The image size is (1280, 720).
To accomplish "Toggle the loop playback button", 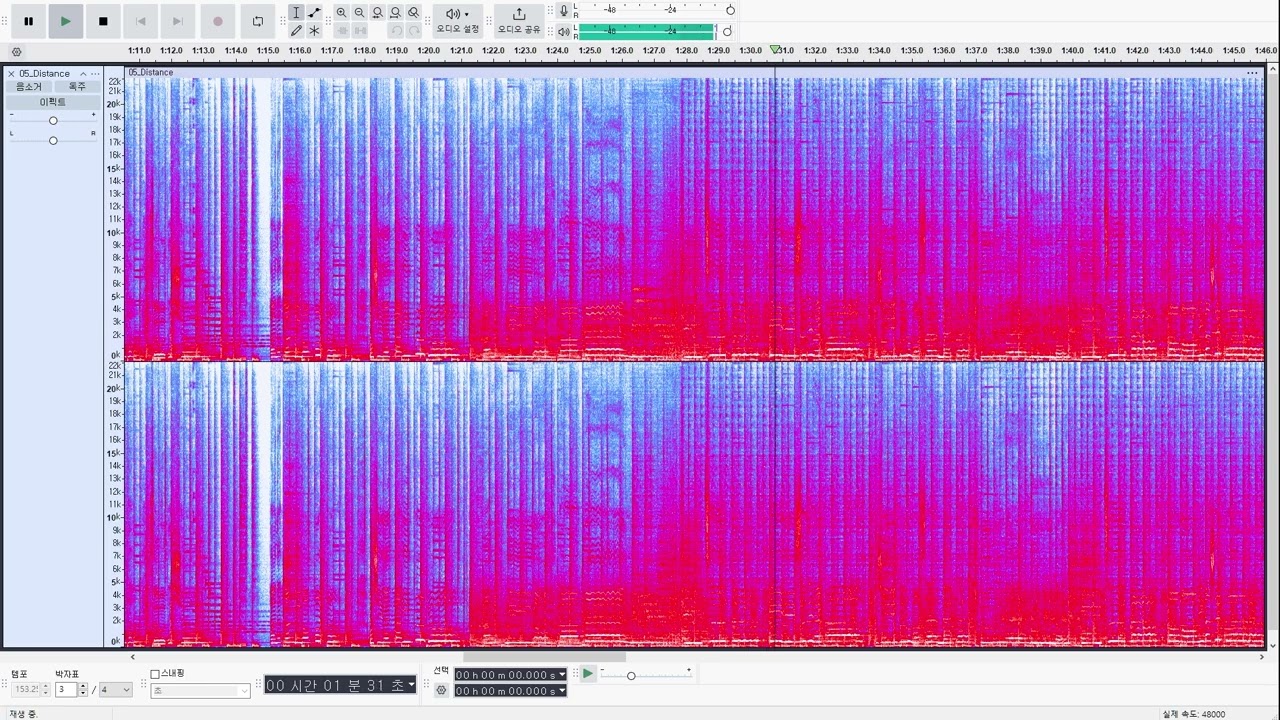I will (x=258, y=21).
